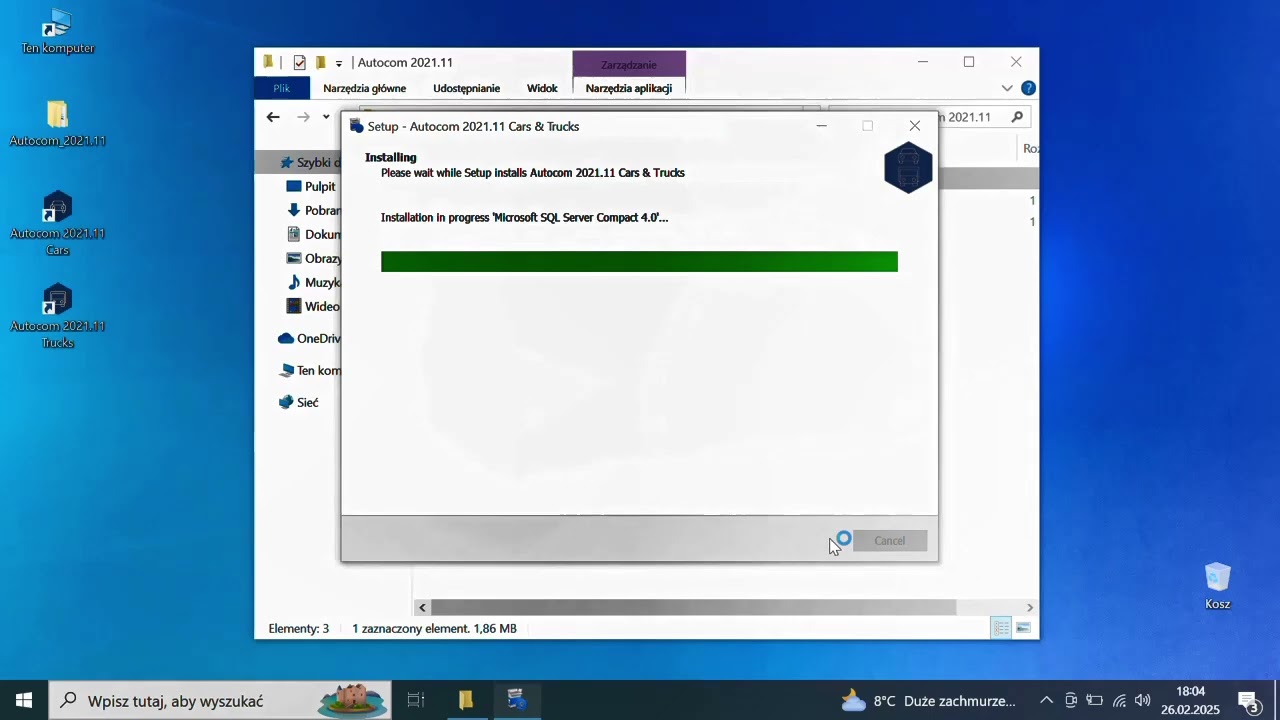Screen dimensions: 1280x720
Task: Open Task View on the taskbar
Action: tap(416, 700)
